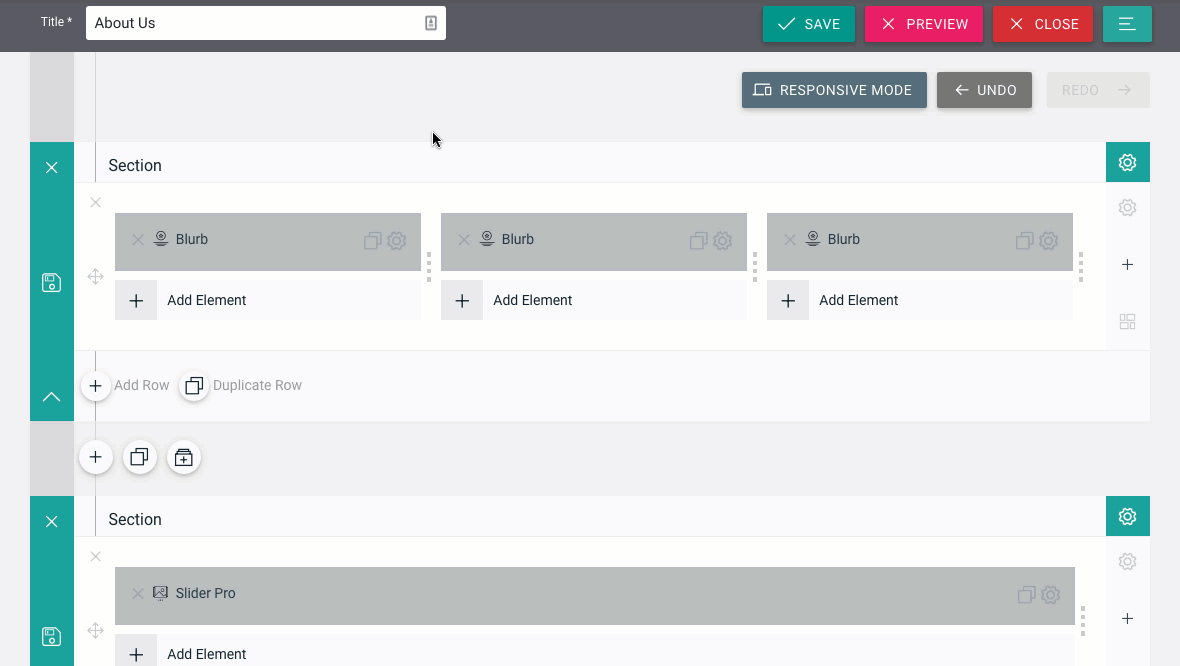Edit the page title input field
The height and width of the screenshot is (666, 1180).
click(x=265, y=22)
